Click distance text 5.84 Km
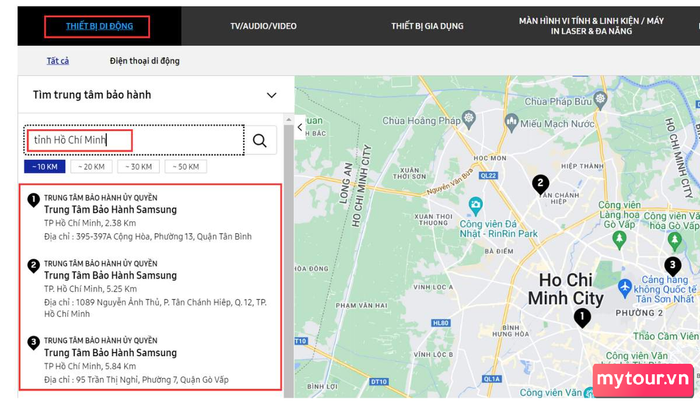Screen dimensions: 700x405 (x=121, y=366)
